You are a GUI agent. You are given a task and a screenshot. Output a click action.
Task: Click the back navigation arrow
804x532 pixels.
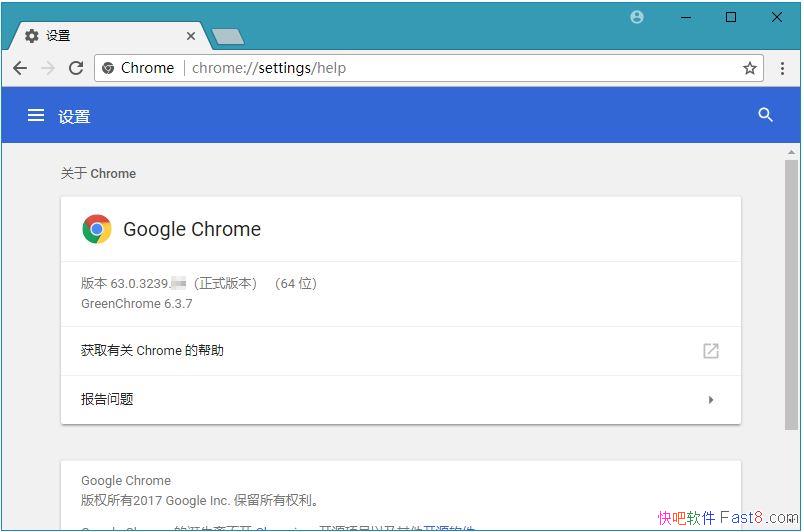20,68
